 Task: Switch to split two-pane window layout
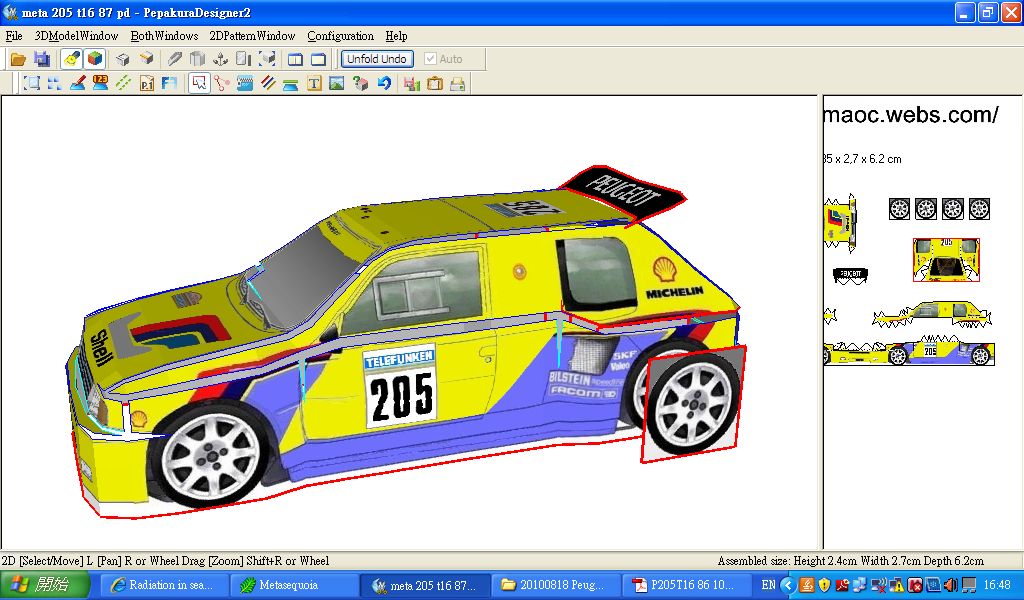click(295, 59)
